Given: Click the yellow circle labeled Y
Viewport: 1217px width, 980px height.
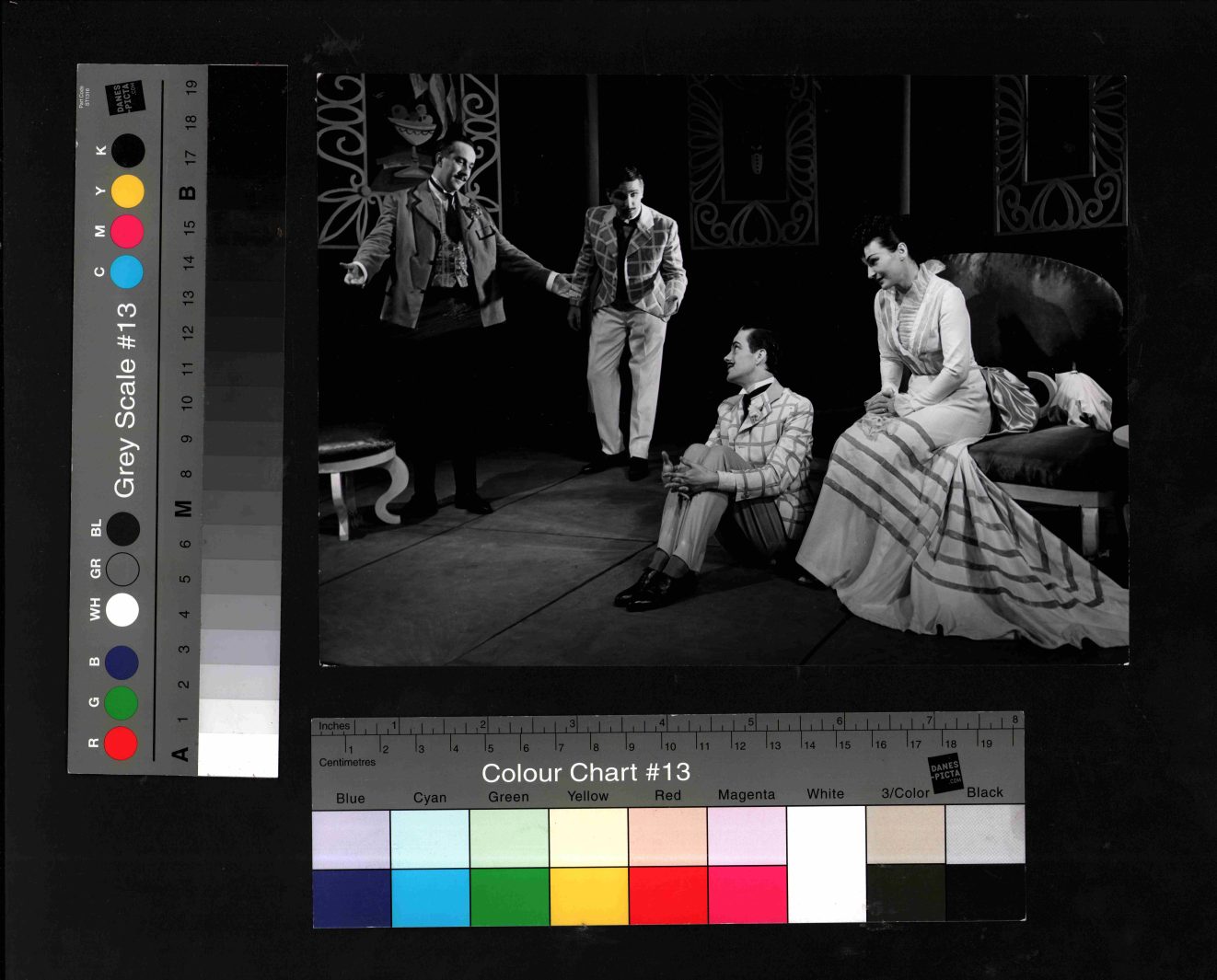Looking at the screenshot, I should tap(128, 191).
